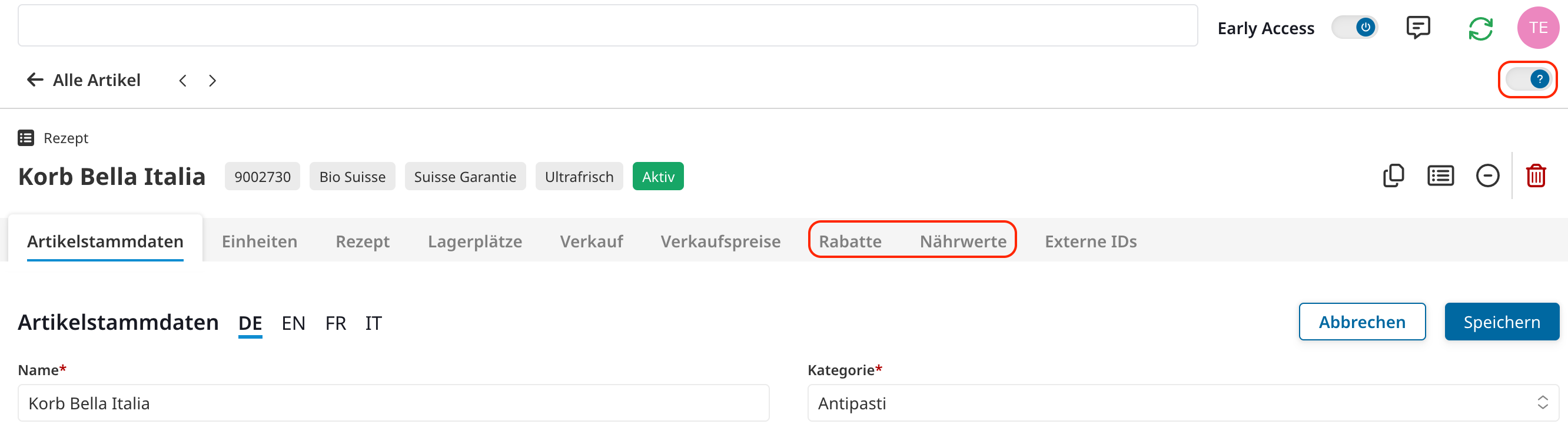Click the green sync refresh icon
1568x437 pixels.
[x=1480, y=29]
